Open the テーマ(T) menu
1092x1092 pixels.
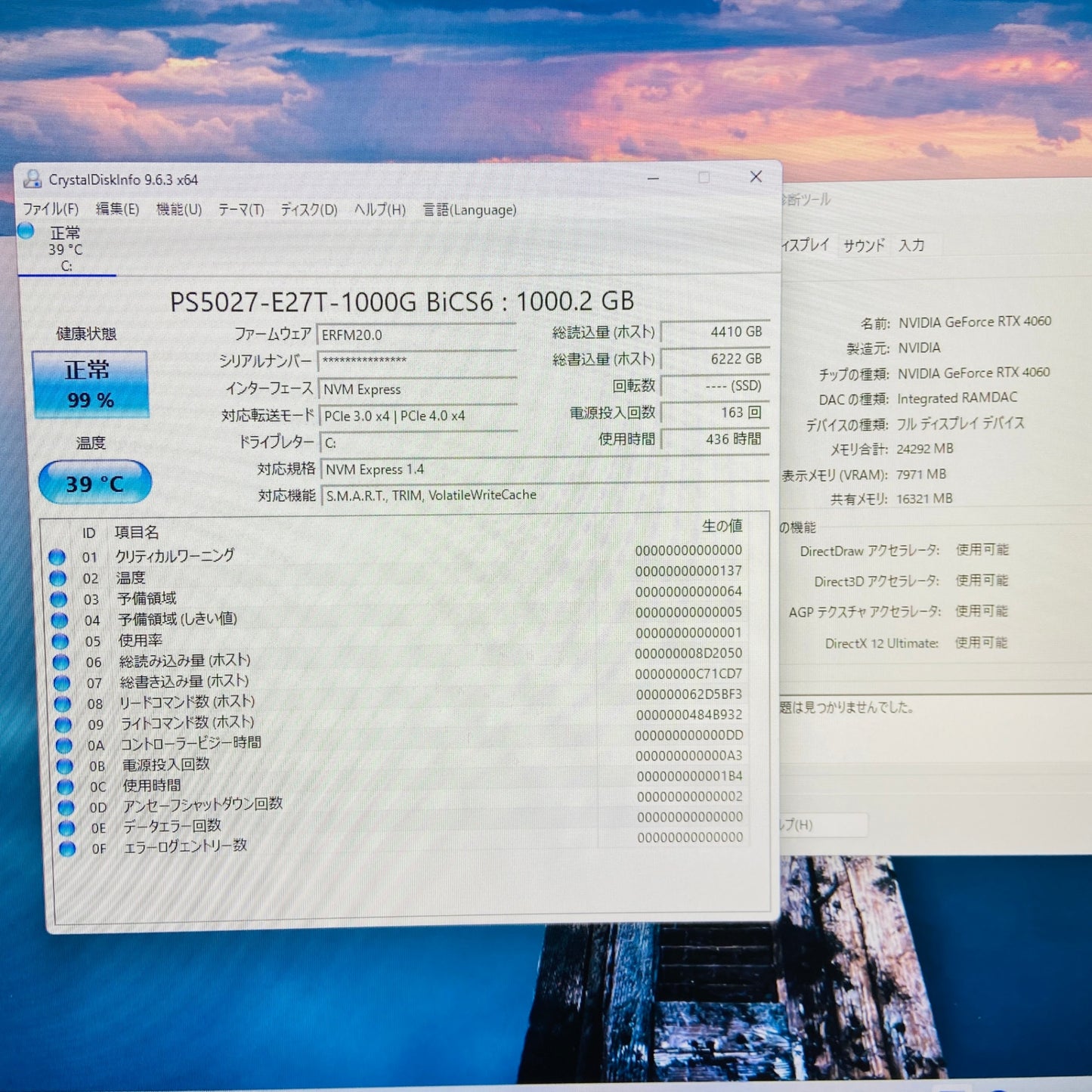point(240,210)
